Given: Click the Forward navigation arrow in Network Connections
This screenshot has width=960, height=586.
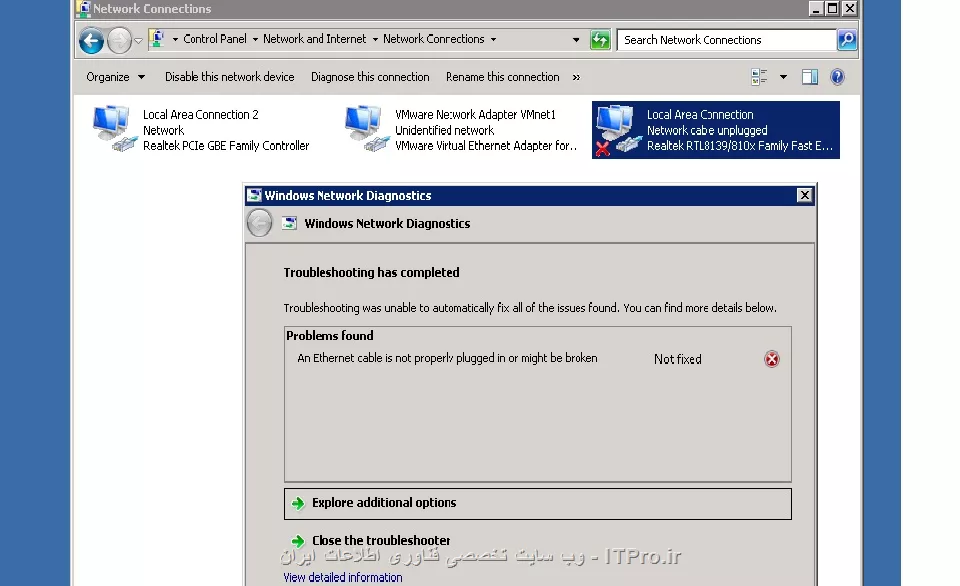Looking at the screenshot, I should click(119, 40).
